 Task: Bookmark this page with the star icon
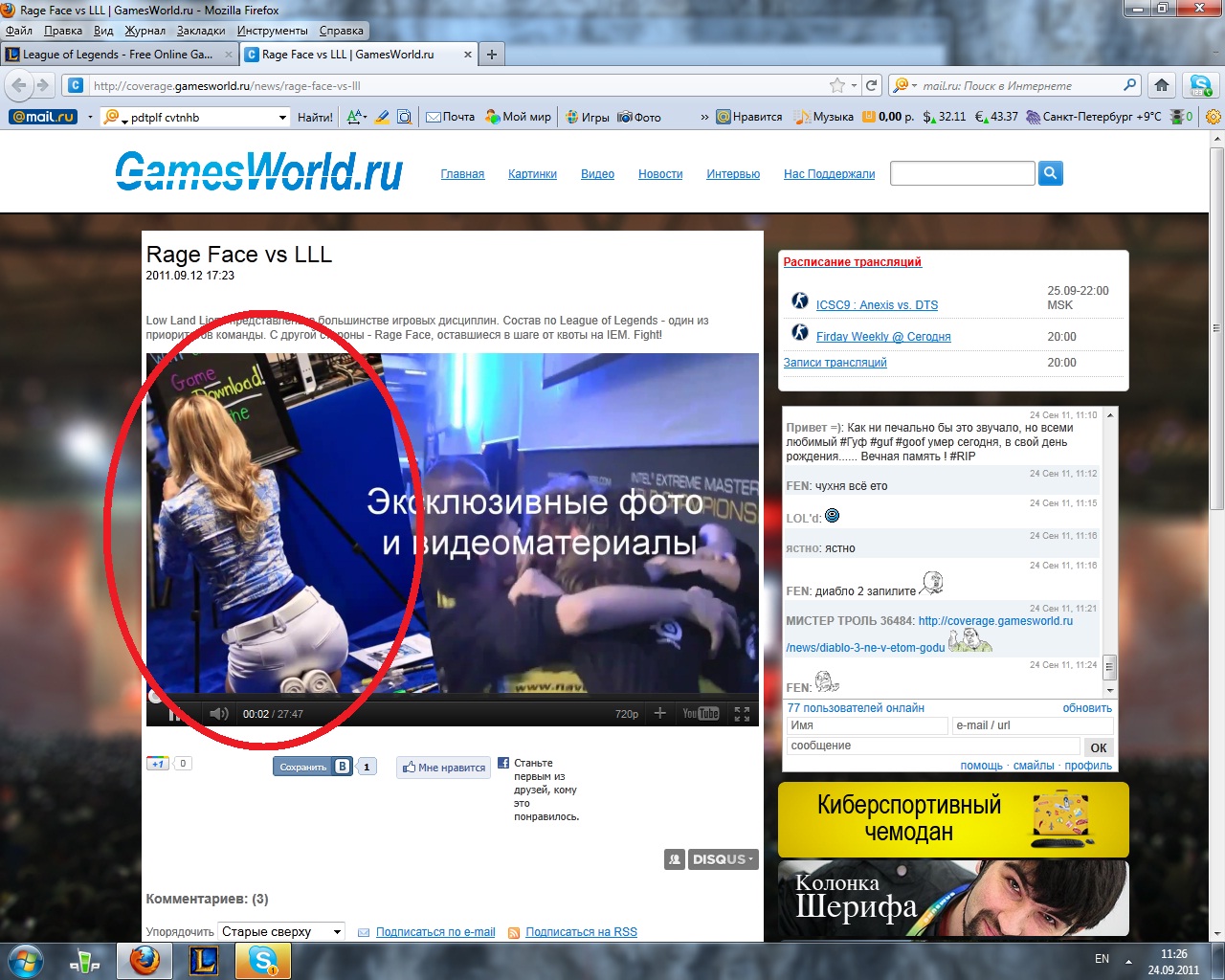[837, 85]
